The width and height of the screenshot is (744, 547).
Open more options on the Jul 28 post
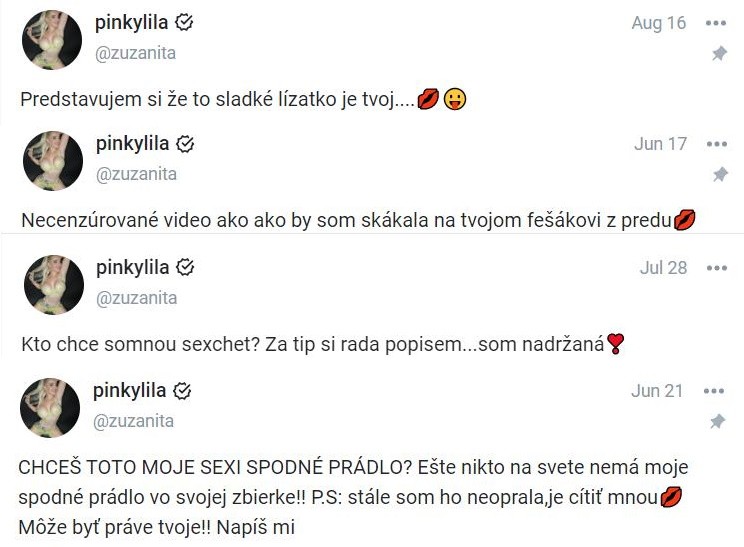[716, 268]
